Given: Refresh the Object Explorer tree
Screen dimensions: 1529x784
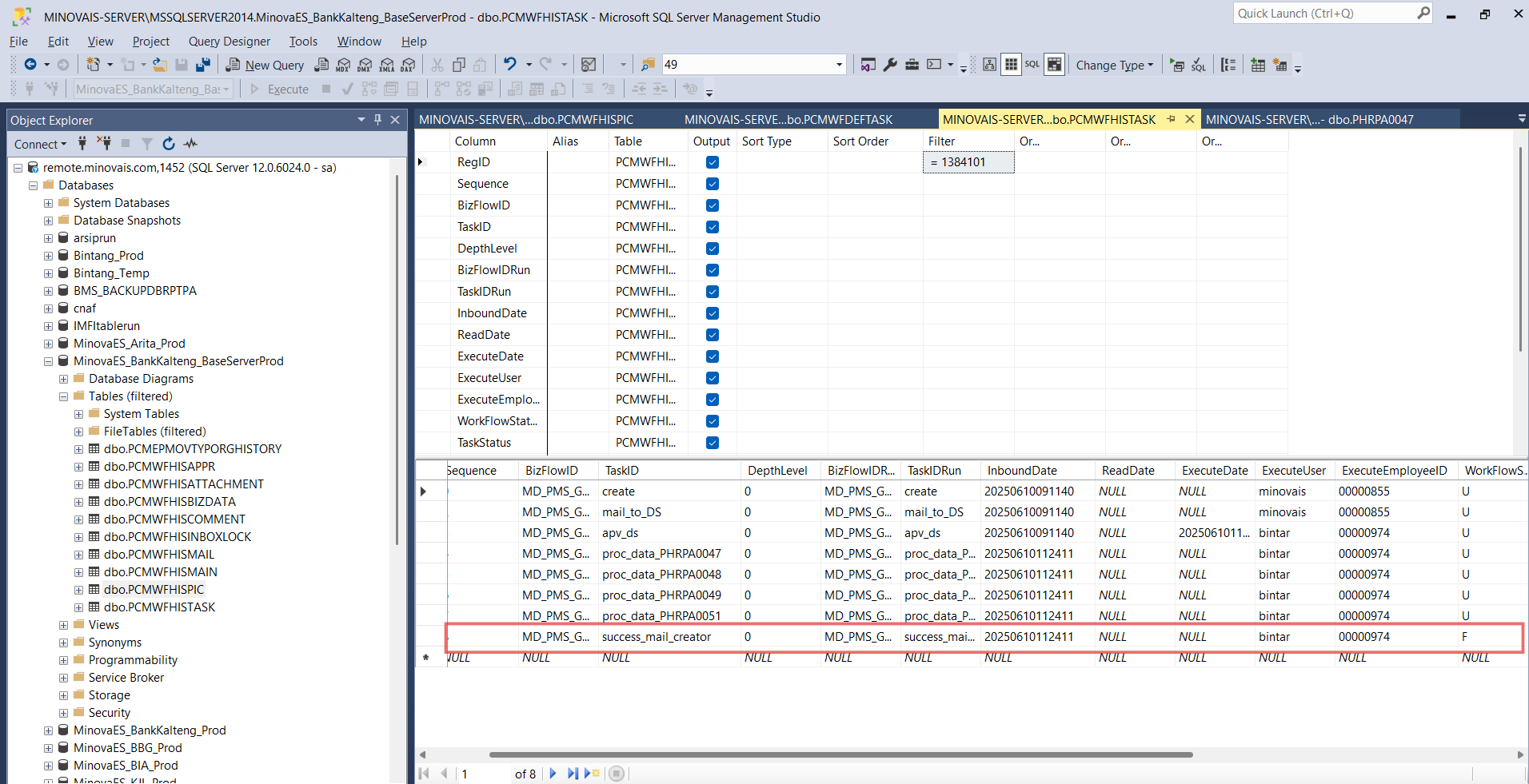Looking at the screenshot, I should click(169, 144).
